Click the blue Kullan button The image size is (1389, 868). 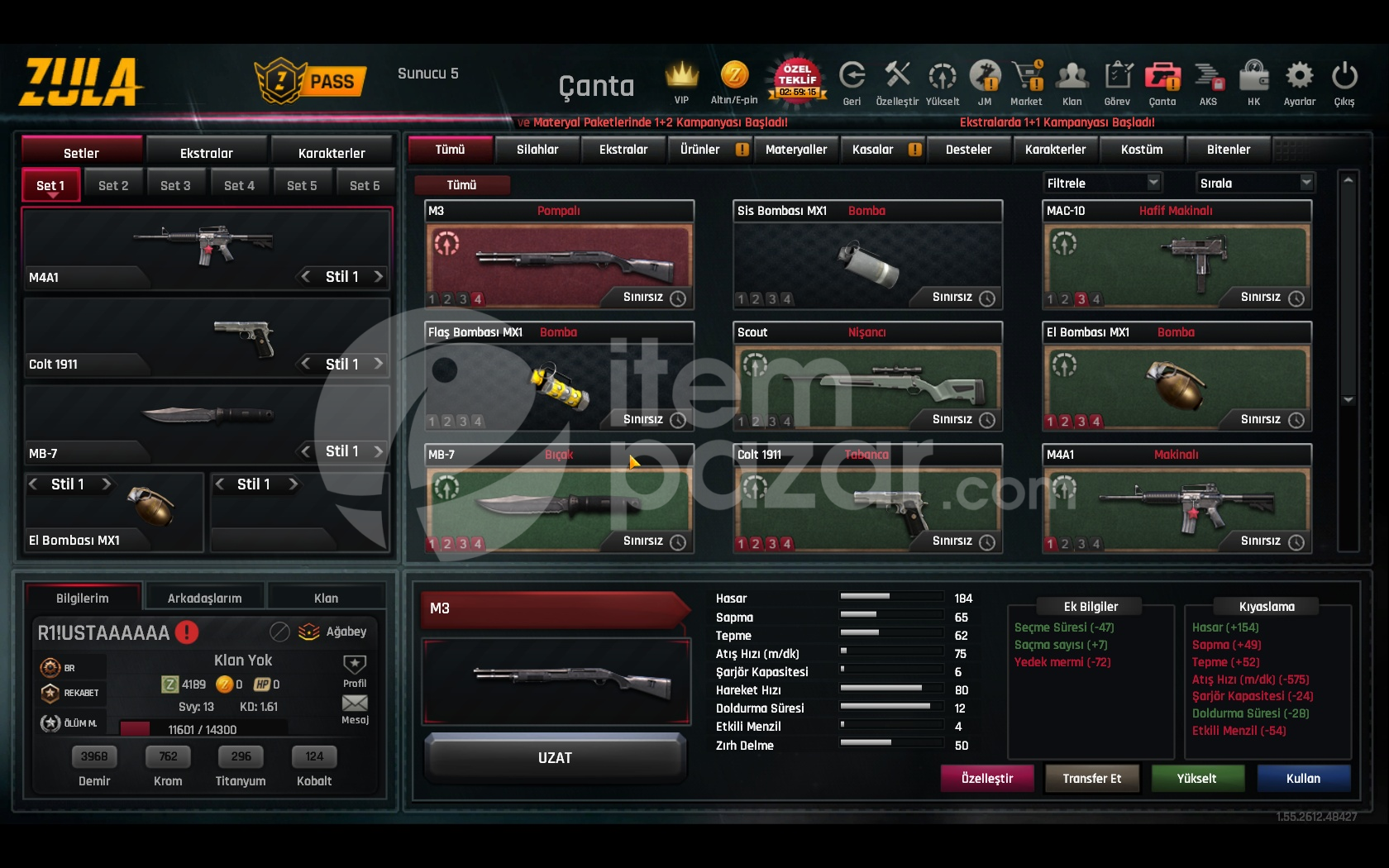click(1304, 778)
